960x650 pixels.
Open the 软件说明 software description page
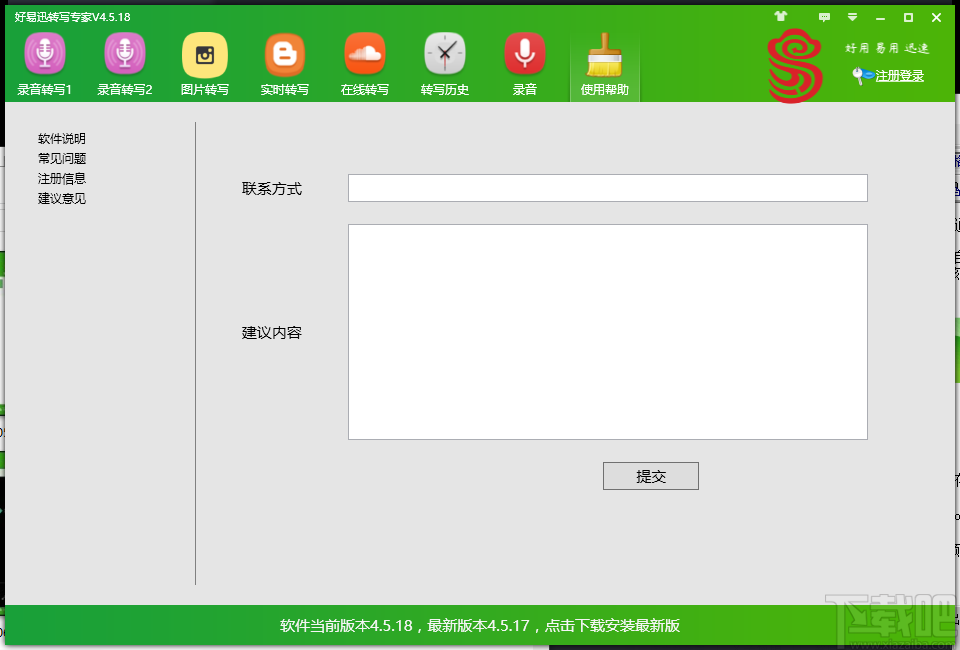tap(61, 138)
